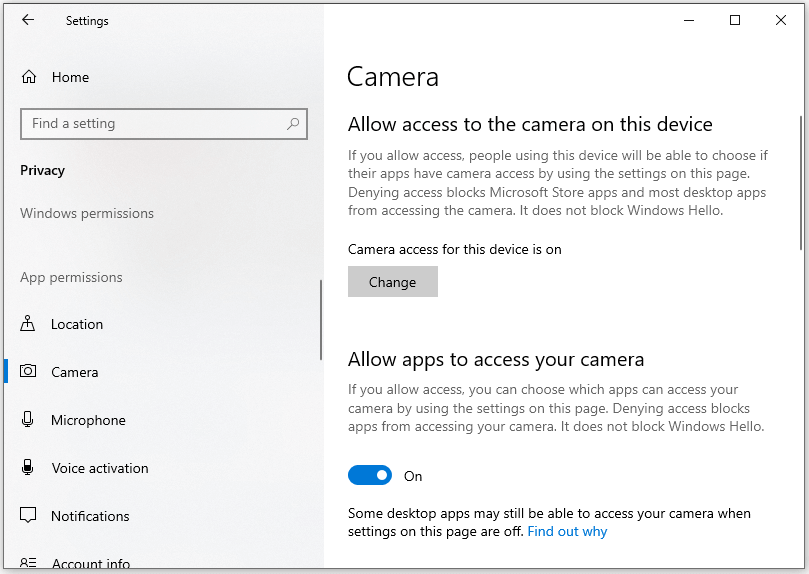Turn off app camera access toggle

(370, 475)
